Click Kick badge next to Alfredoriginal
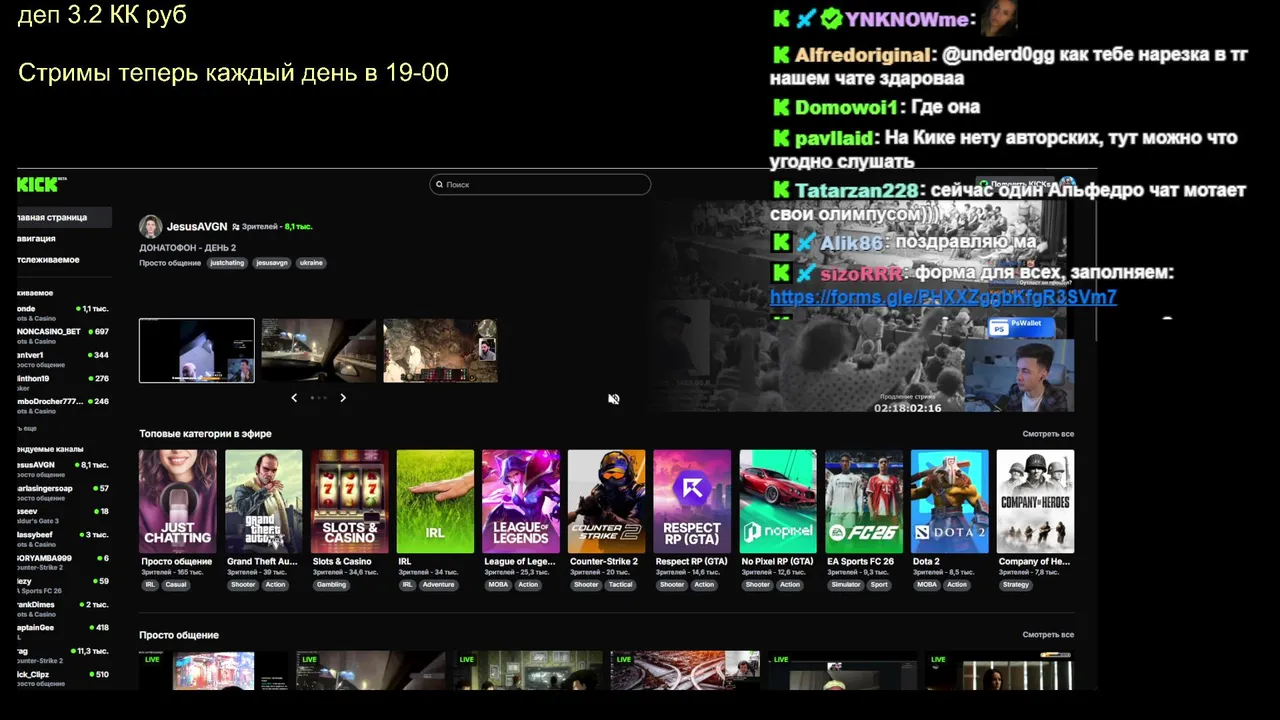 [781, 55]
